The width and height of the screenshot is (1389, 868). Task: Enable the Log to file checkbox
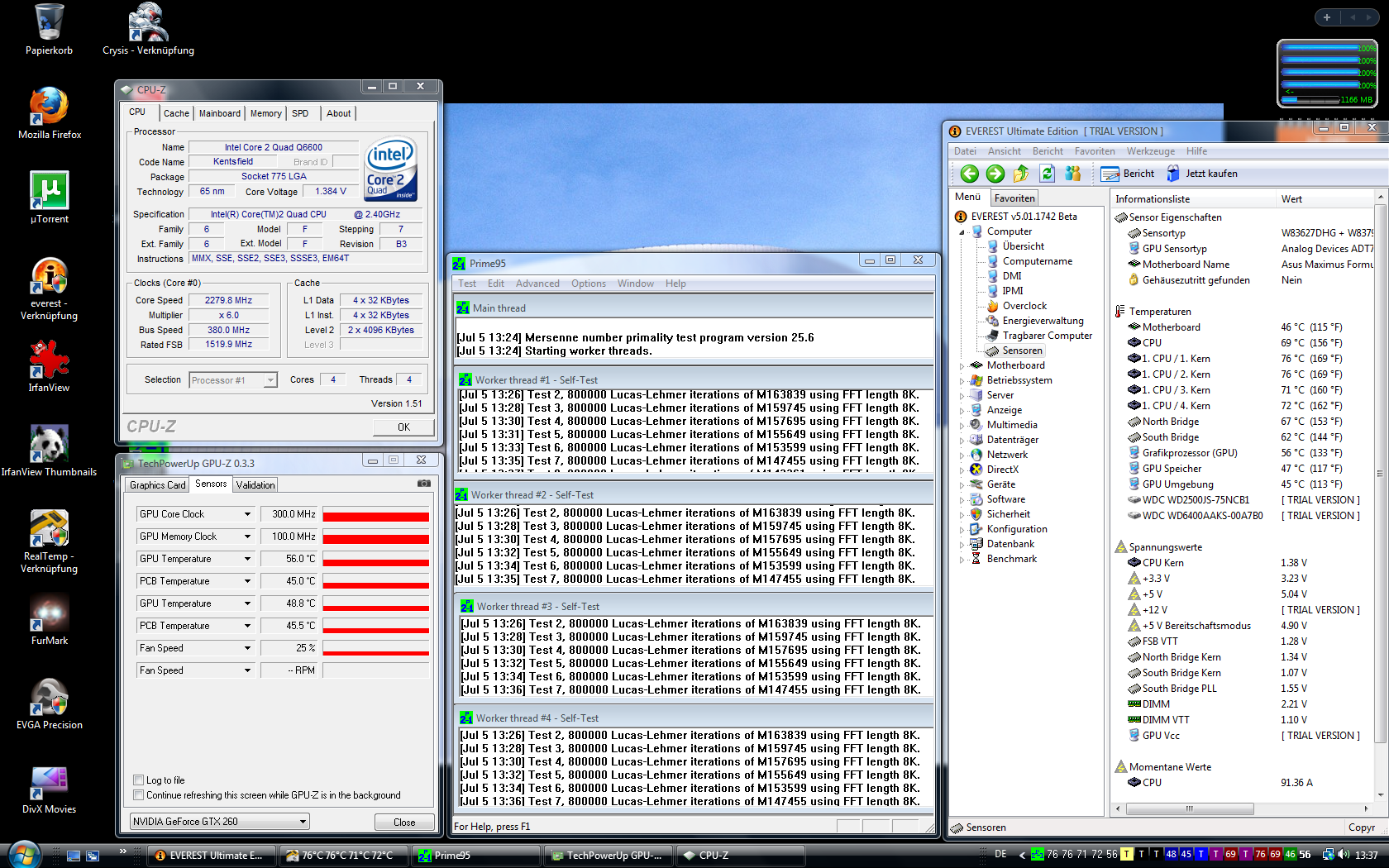point(139,780)
